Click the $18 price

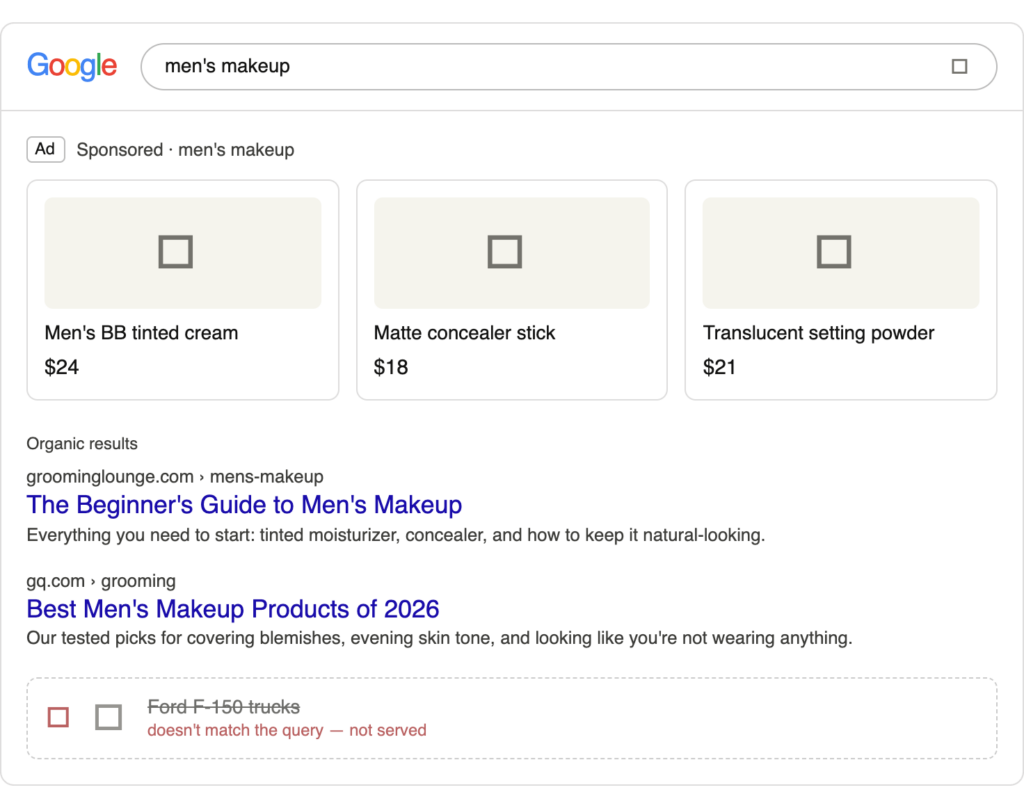click(x=391, y=367)
